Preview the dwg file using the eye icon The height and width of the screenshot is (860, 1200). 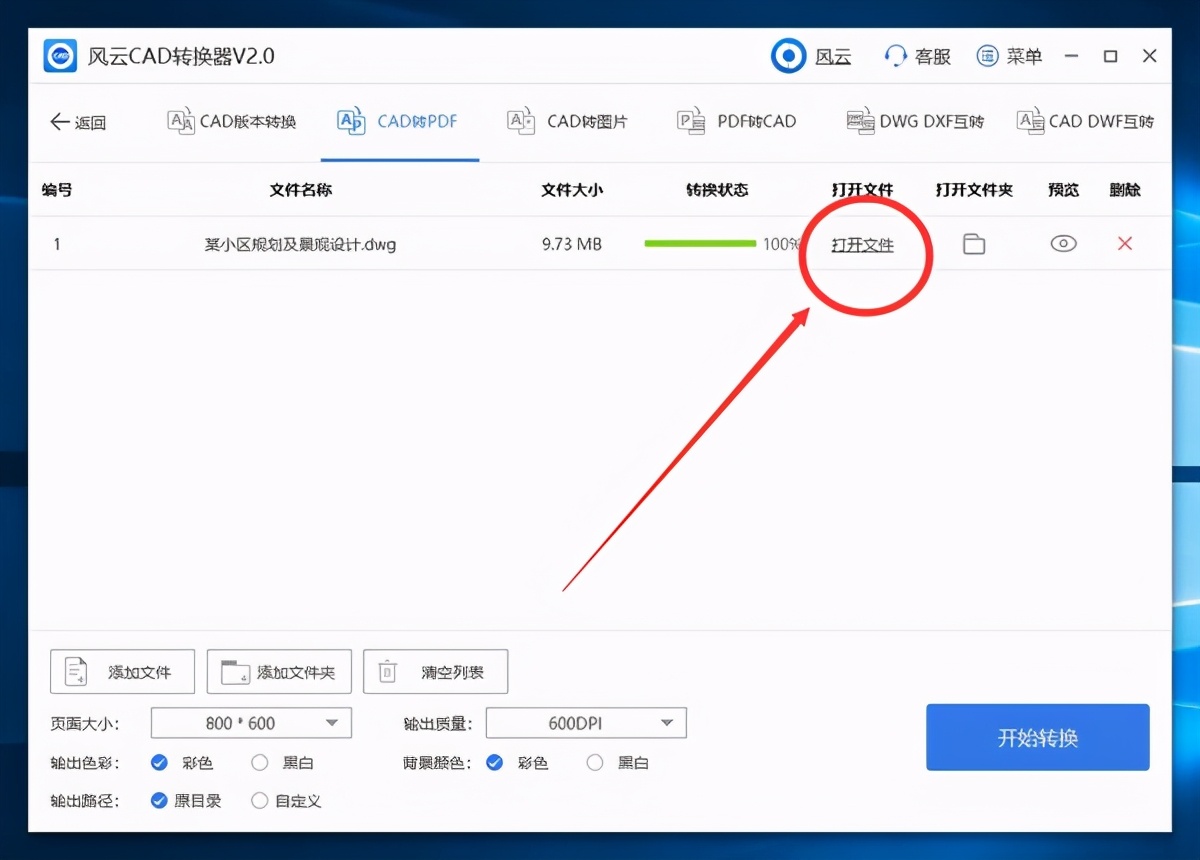(1062, 243)
